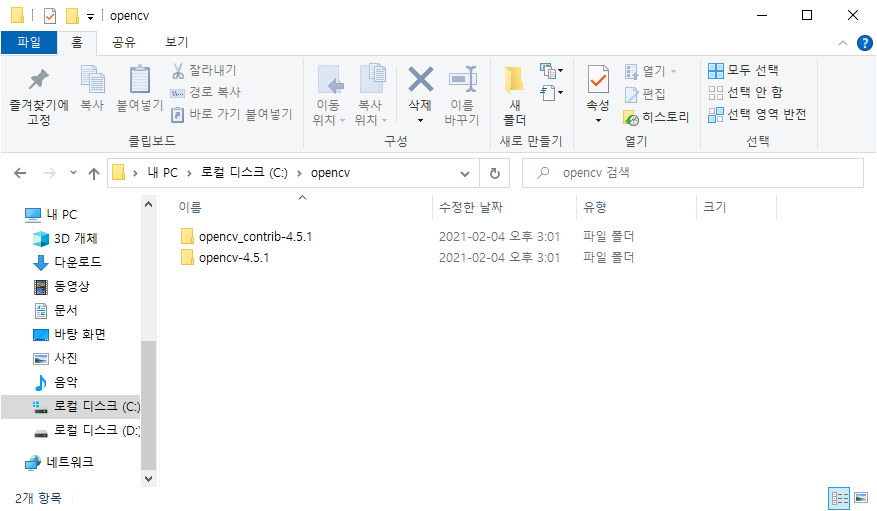Click 내 PC in the address bar

click(x=163, y=173)
